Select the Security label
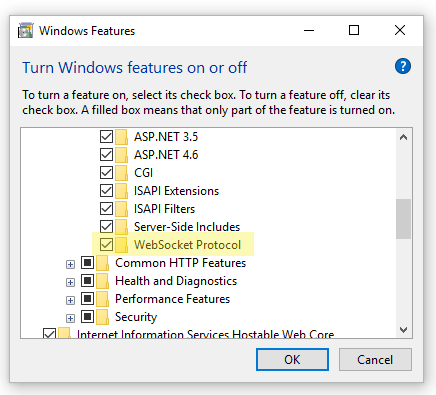The height and width of the screenshot is (395, 436). (136, 317)
